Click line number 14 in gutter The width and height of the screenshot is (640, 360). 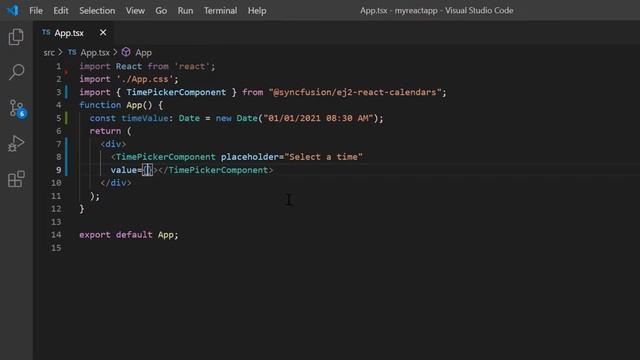[56, 235]
